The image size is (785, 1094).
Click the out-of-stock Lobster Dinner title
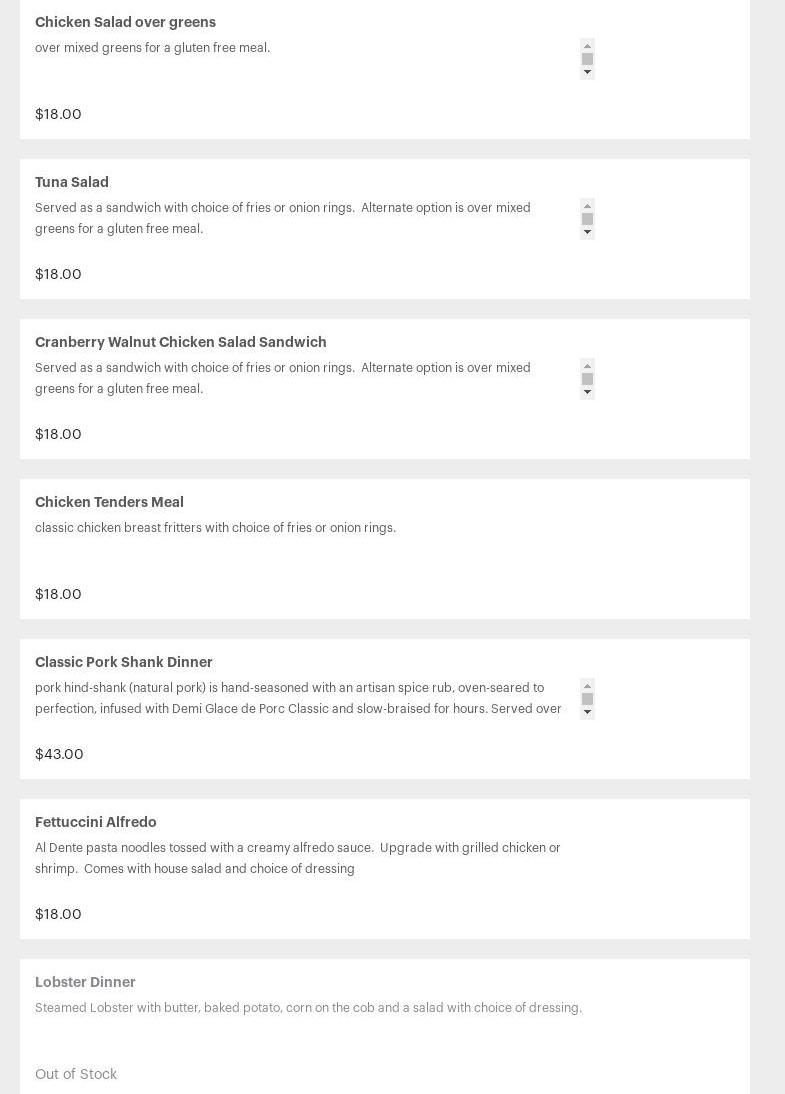85,982
